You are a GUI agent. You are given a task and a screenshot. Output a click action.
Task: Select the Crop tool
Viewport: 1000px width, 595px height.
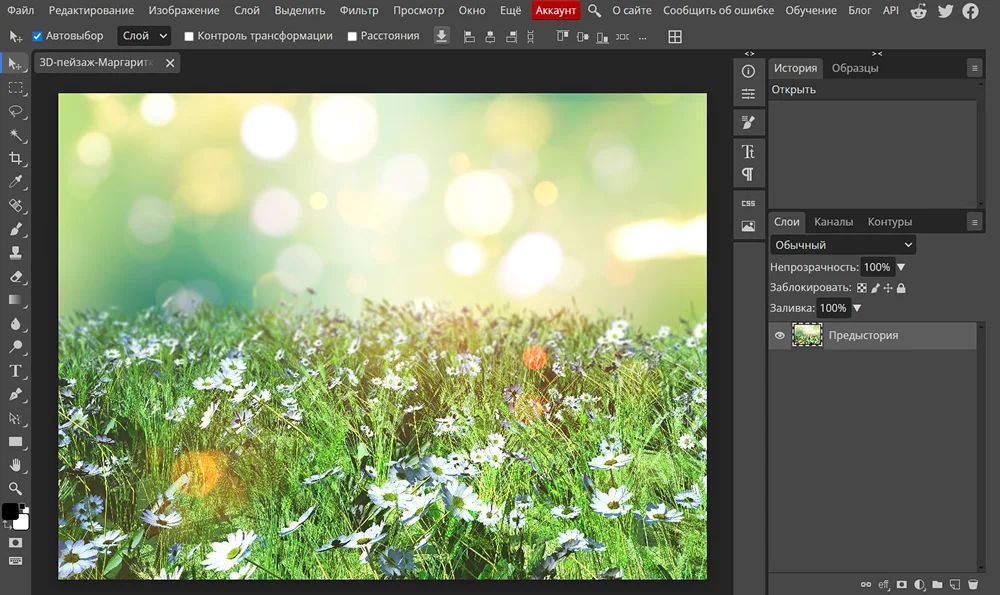pyautogui.click(x=15, y=158)
